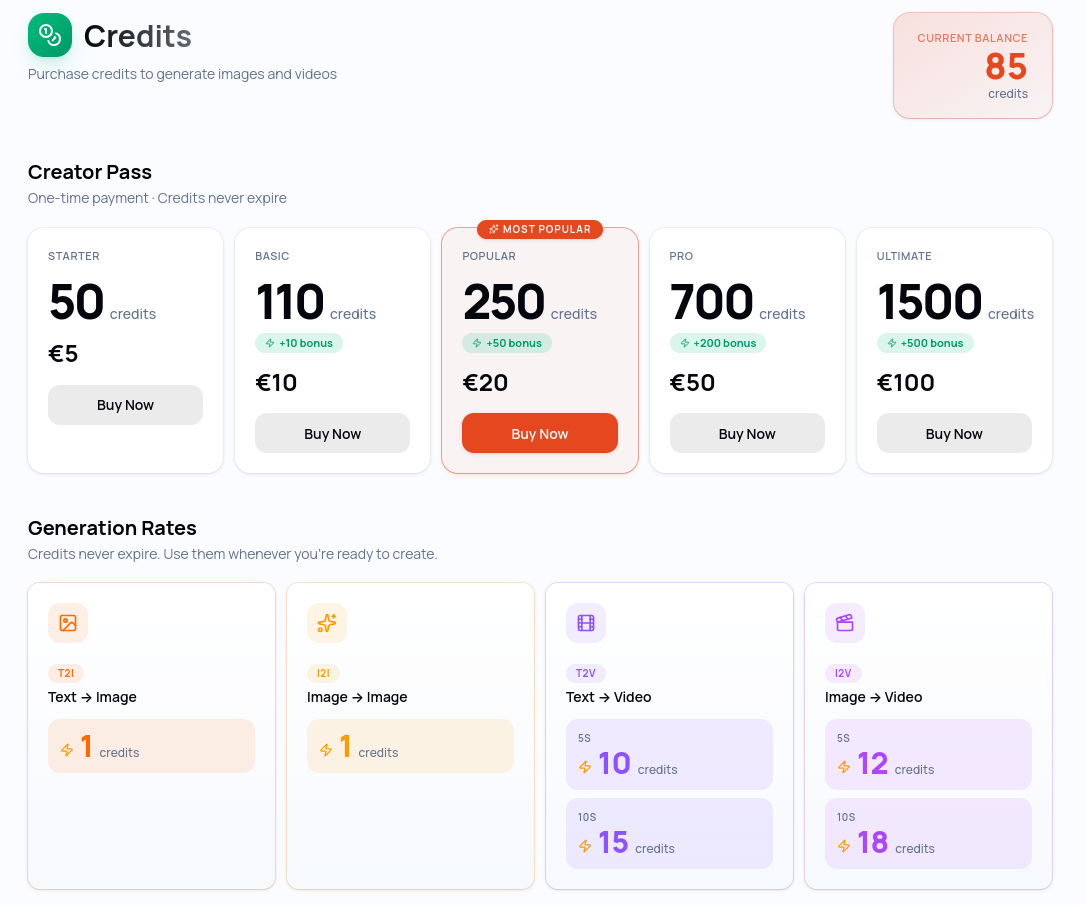
Task: Buy the Popular 250 credits pack
Action: [540, 433]
